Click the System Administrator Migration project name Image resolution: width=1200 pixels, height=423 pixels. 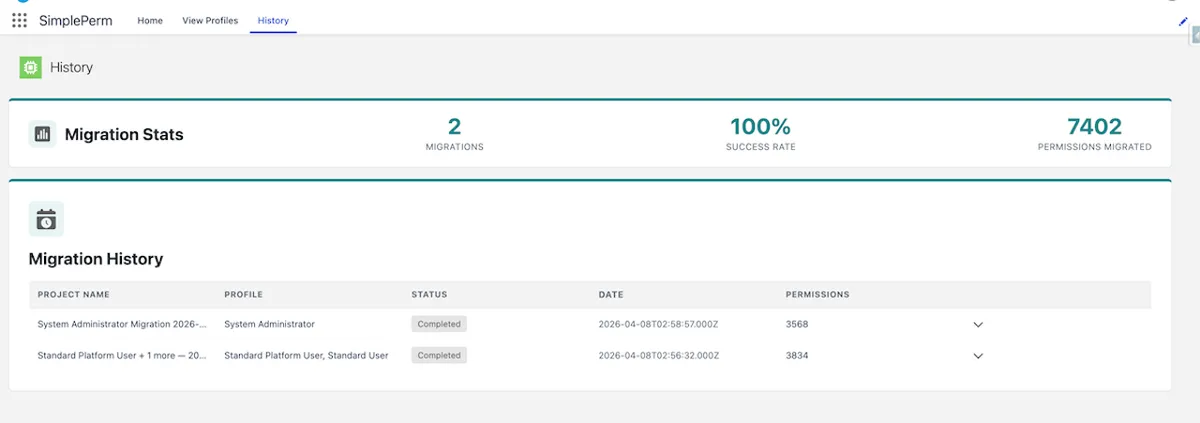tap(122, 324)
